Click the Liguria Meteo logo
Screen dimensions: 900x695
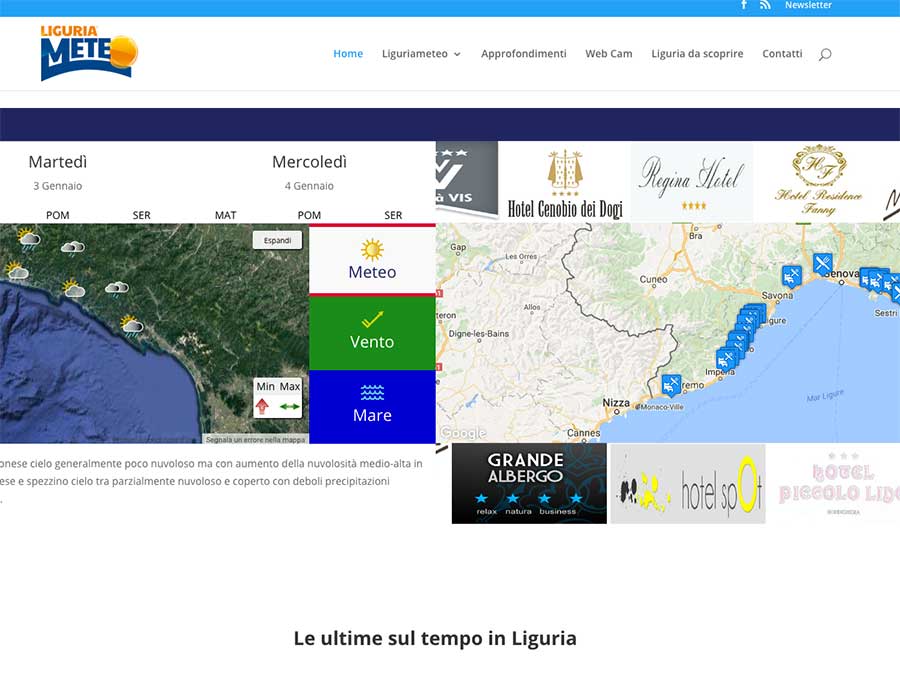pyautogui.click(x=88, y=53)
